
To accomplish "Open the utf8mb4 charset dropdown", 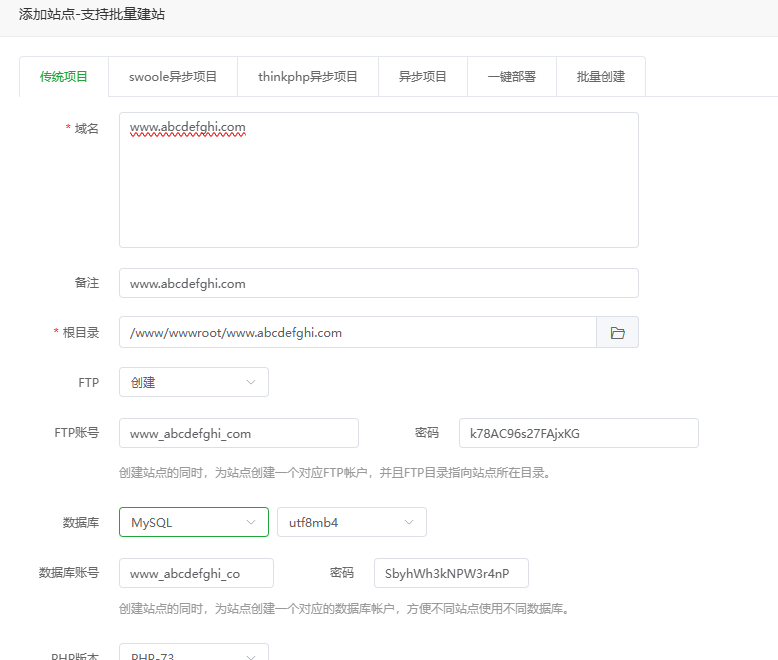I will pos(352,522).
